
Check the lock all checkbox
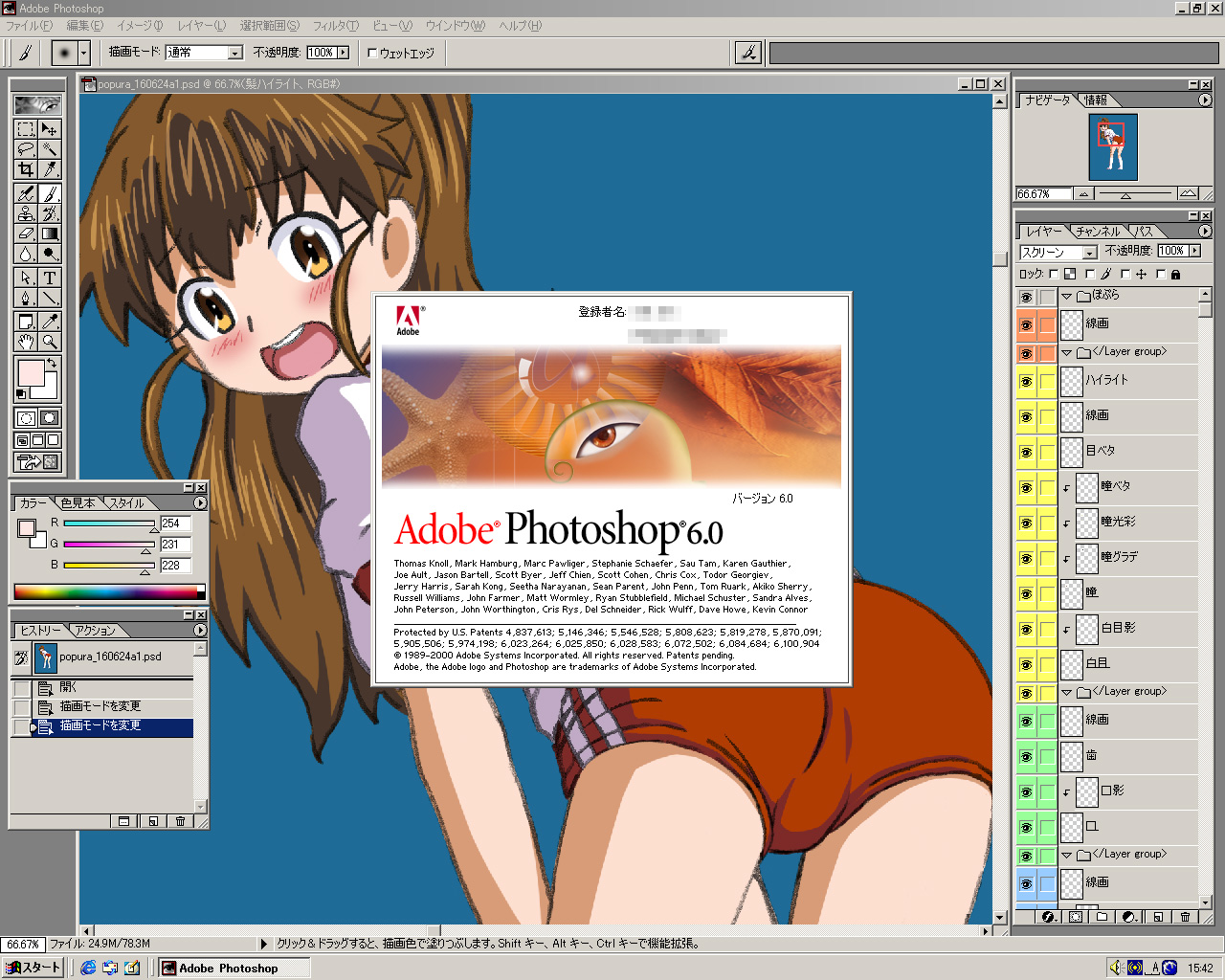point(1161,275)
